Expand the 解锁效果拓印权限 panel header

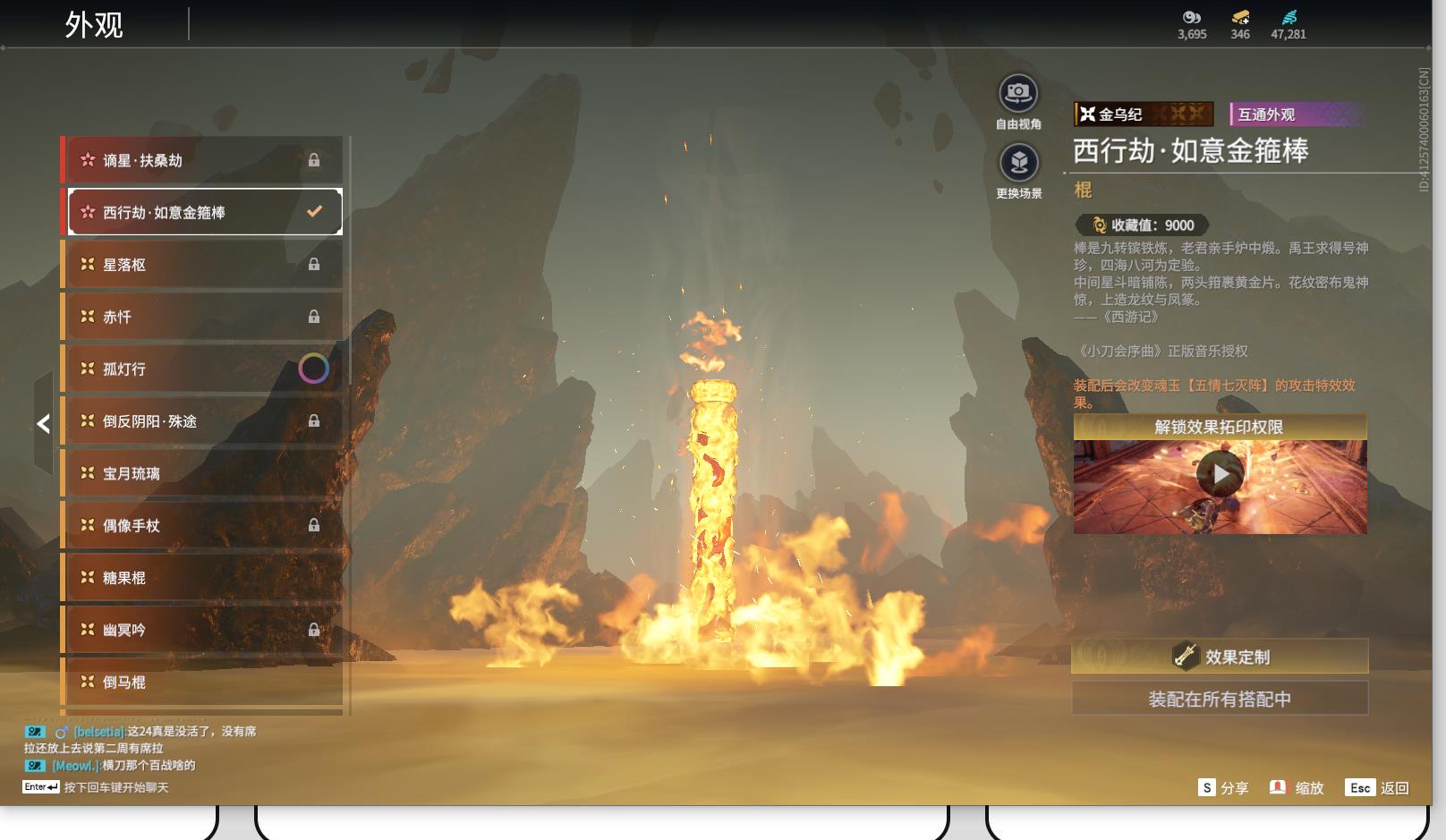click(1220, 427)
